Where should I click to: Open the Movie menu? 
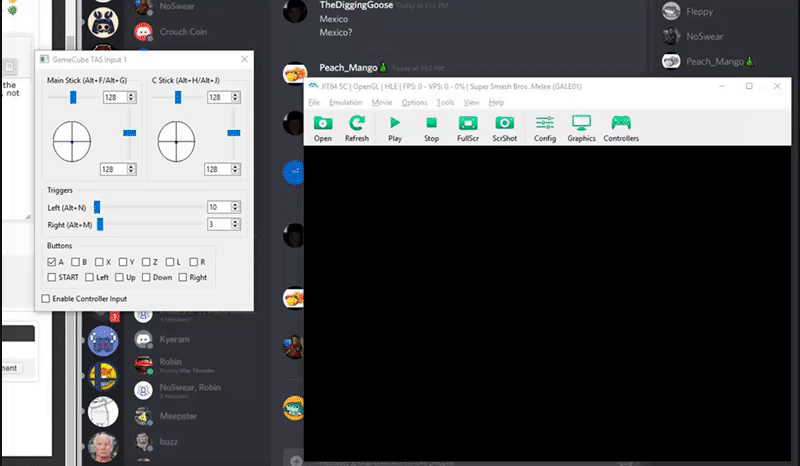point(382,103)
